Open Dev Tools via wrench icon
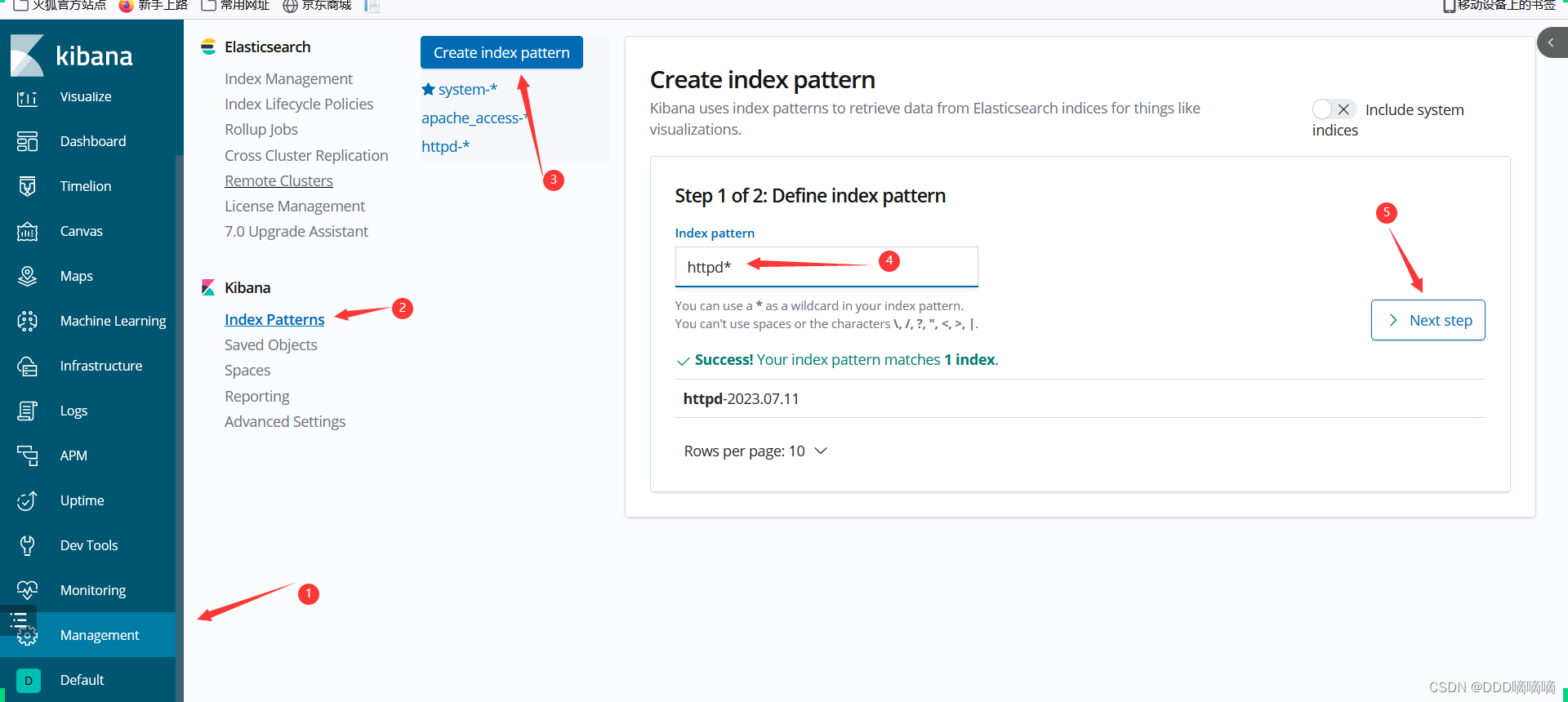Viewport: 1568px width, 702px height. click(x=27, y=545)
